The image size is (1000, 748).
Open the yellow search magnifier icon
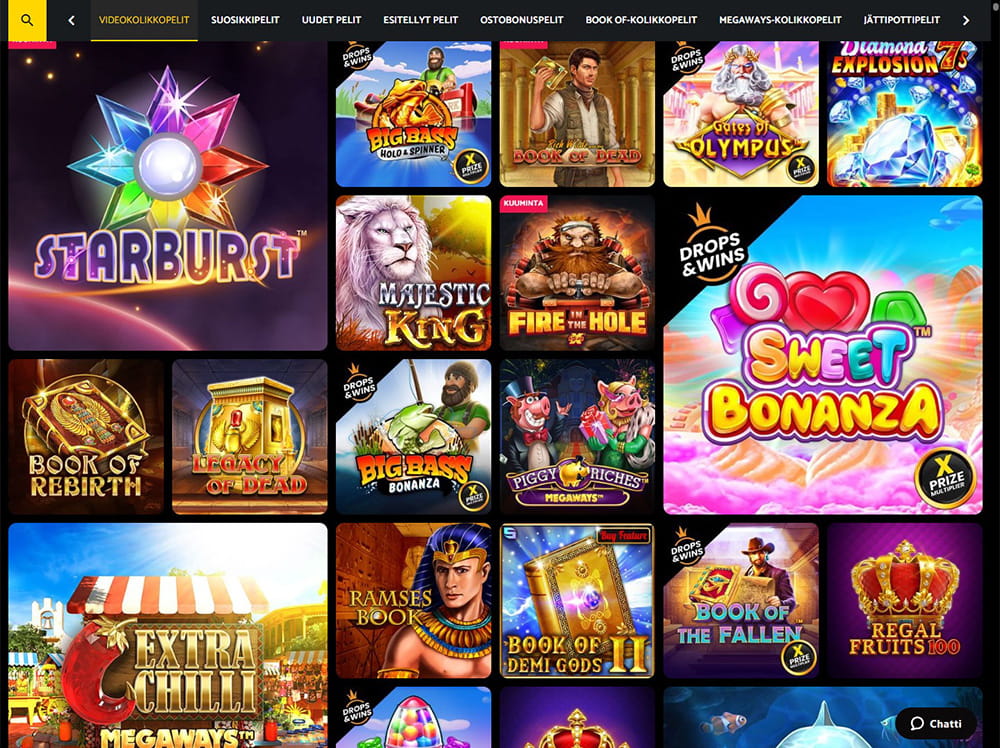27,20
